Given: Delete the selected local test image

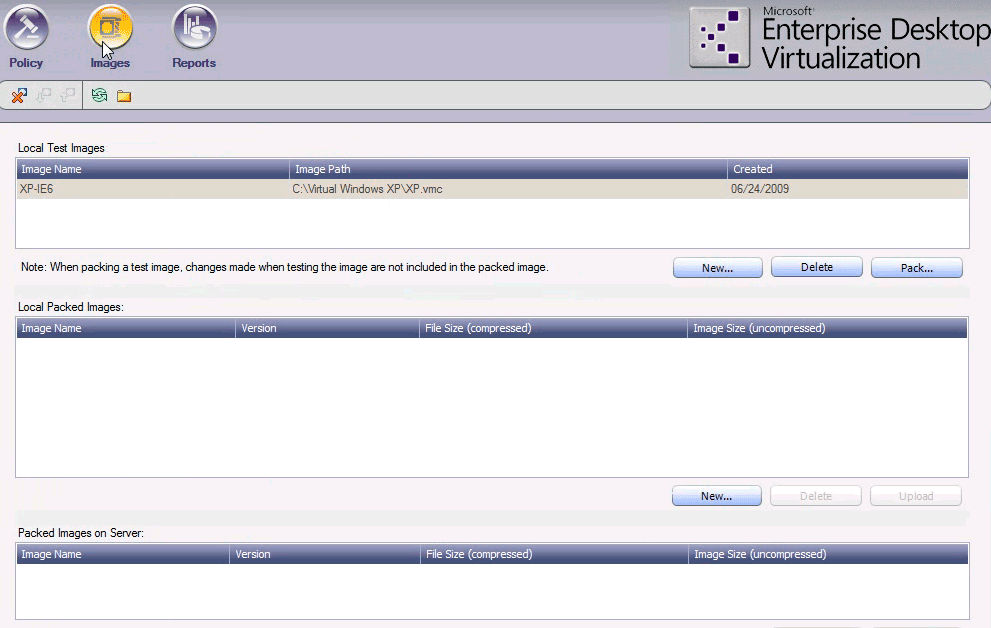Looking at the screenshot, I should (817, 267).
